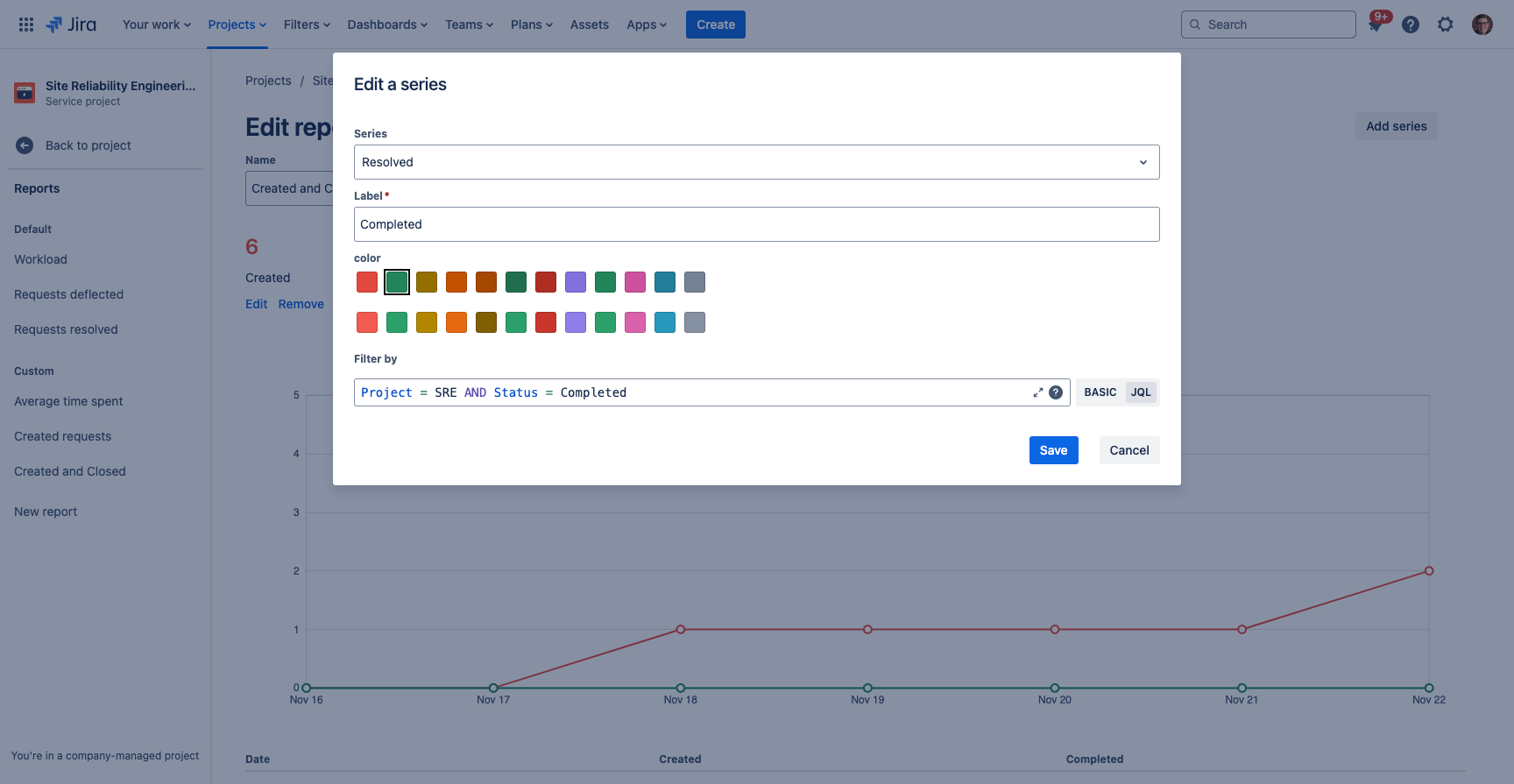
Task: Click the Back to project arrow icon
Action: (25, 145)
